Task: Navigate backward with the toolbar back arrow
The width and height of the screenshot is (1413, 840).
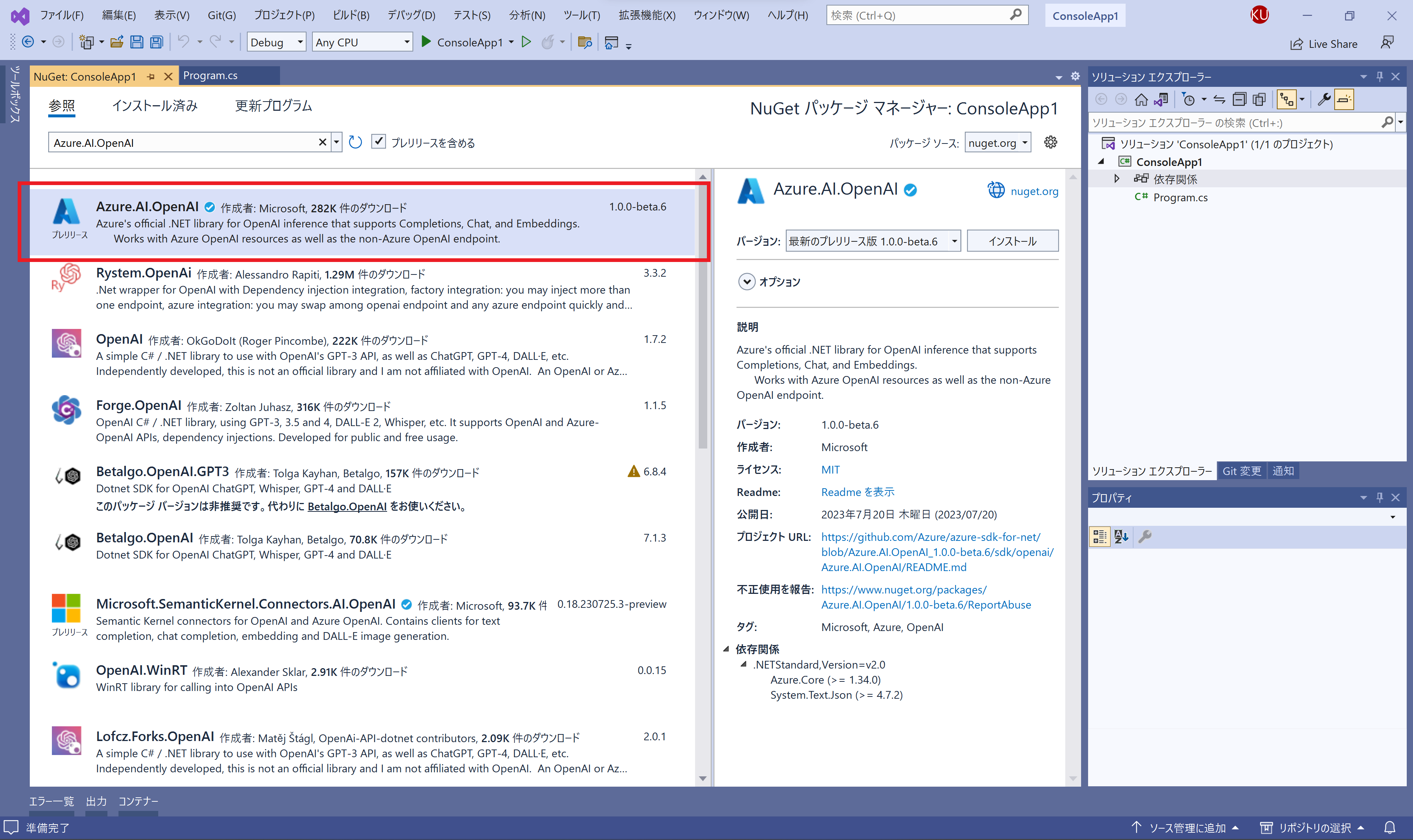Action: [28, 42]
